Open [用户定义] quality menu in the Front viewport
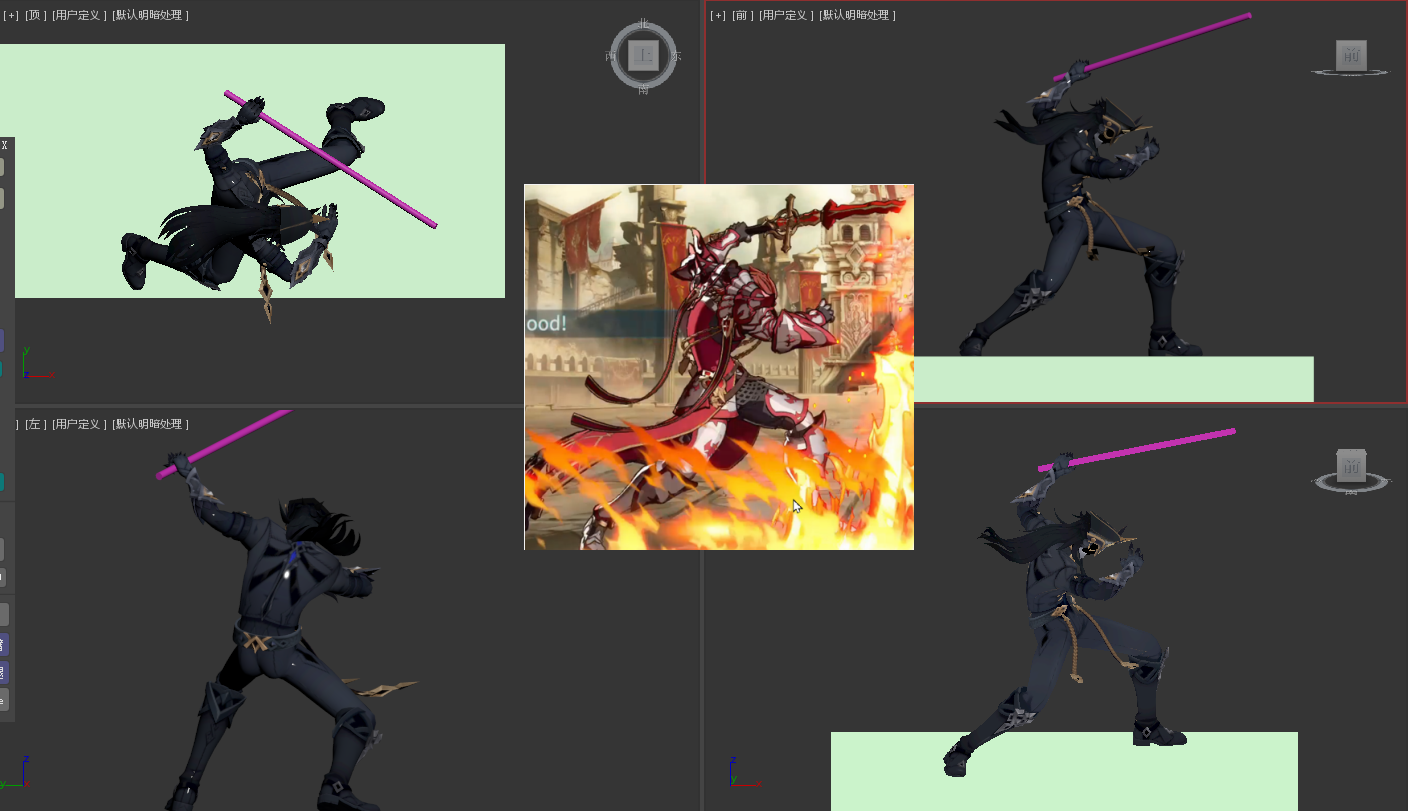Image resolution: width=1408 pixels, height=811 pixels. click(786, 15)
